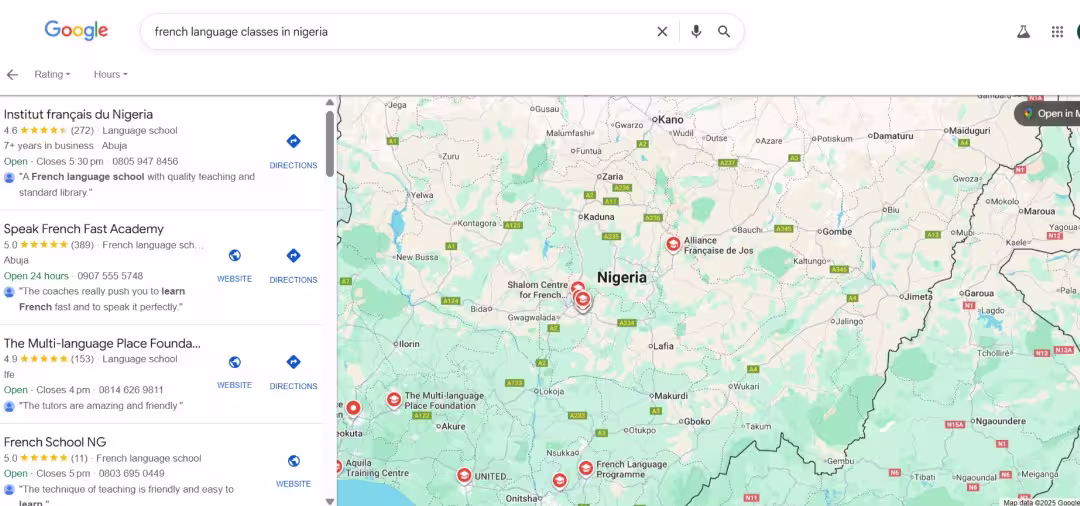The image size is (1080, 506).
Task: Open the Google apps grid icon
Action: click(x=1057, y=32)
